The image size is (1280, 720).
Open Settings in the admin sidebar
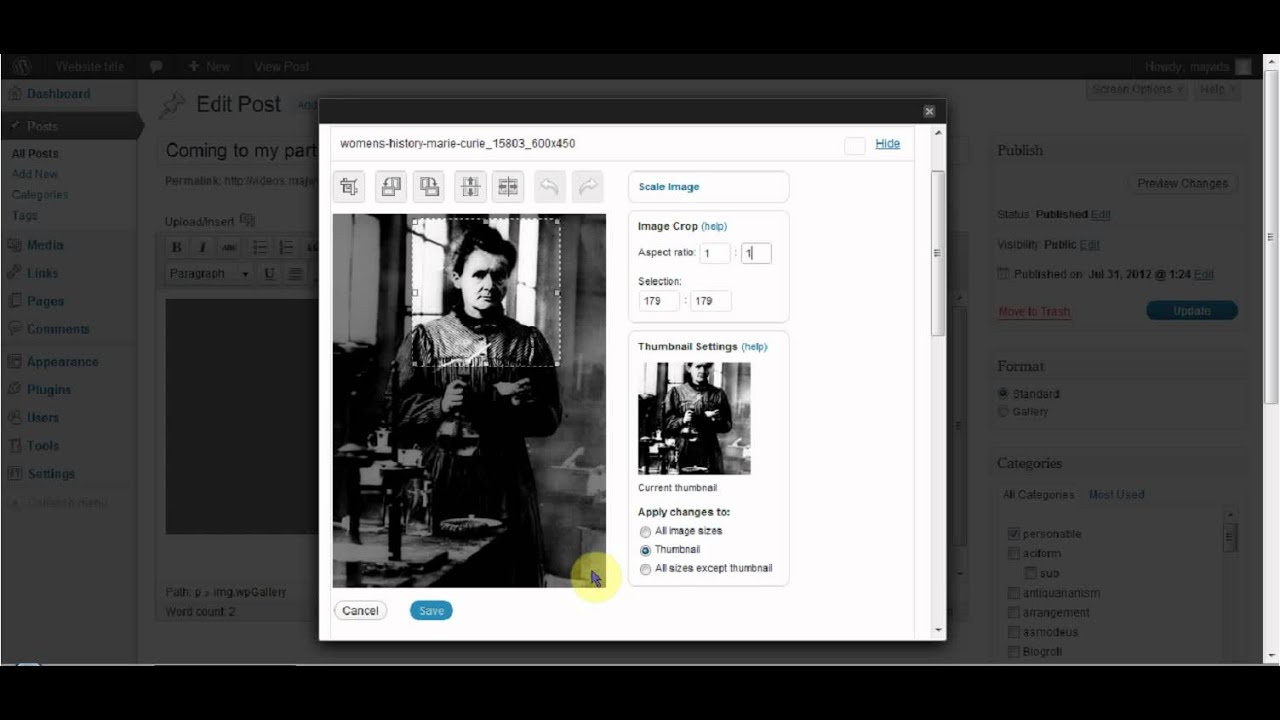[51, 474]
